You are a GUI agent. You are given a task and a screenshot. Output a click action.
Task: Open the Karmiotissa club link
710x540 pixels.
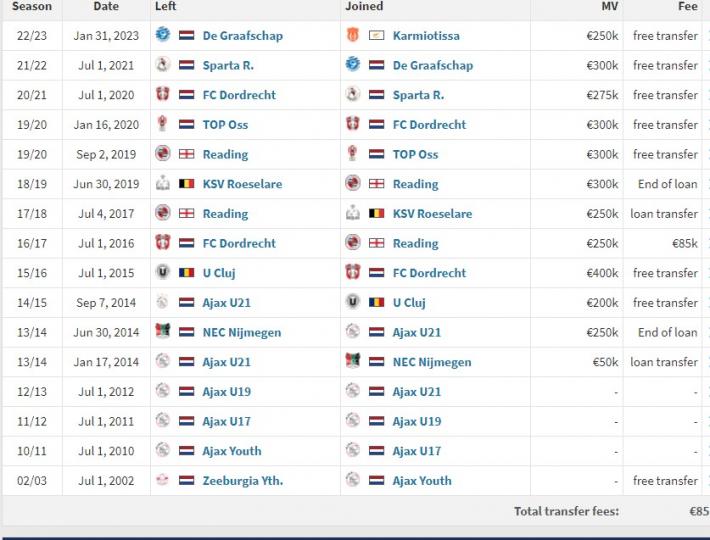pyautogui.click(x=426, y=35)
